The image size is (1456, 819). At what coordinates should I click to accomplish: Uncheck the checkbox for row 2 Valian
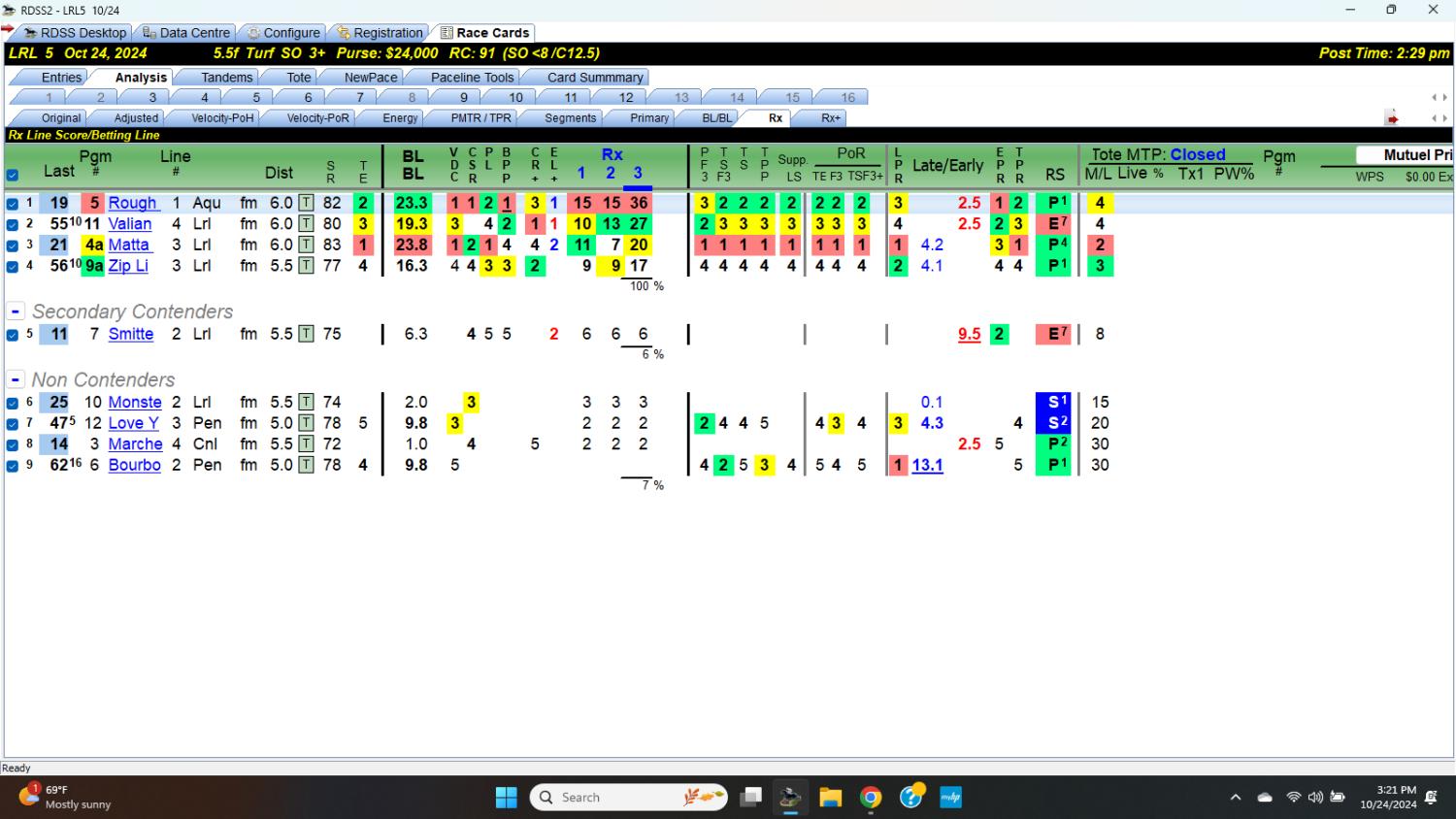(x=13, y=224)
